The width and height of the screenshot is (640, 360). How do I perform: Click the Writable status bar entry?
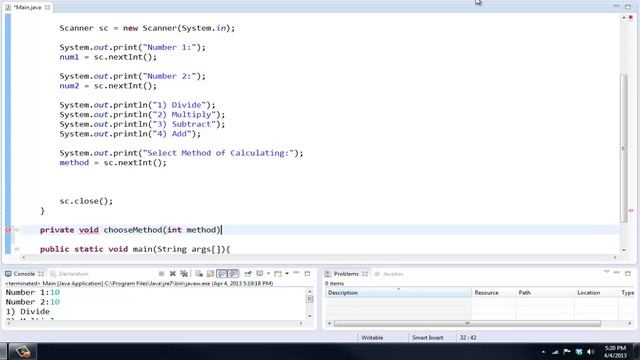click(372, 338)
